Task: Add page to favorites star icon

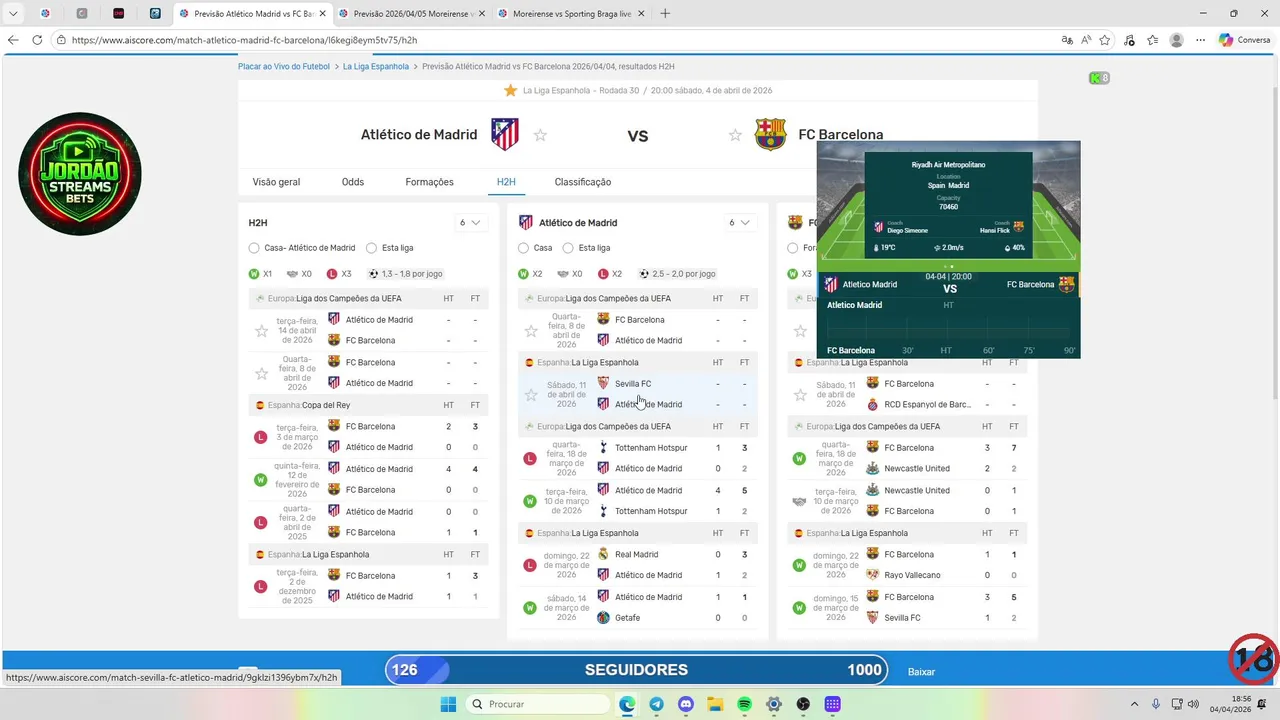Action: point(1105,40)
